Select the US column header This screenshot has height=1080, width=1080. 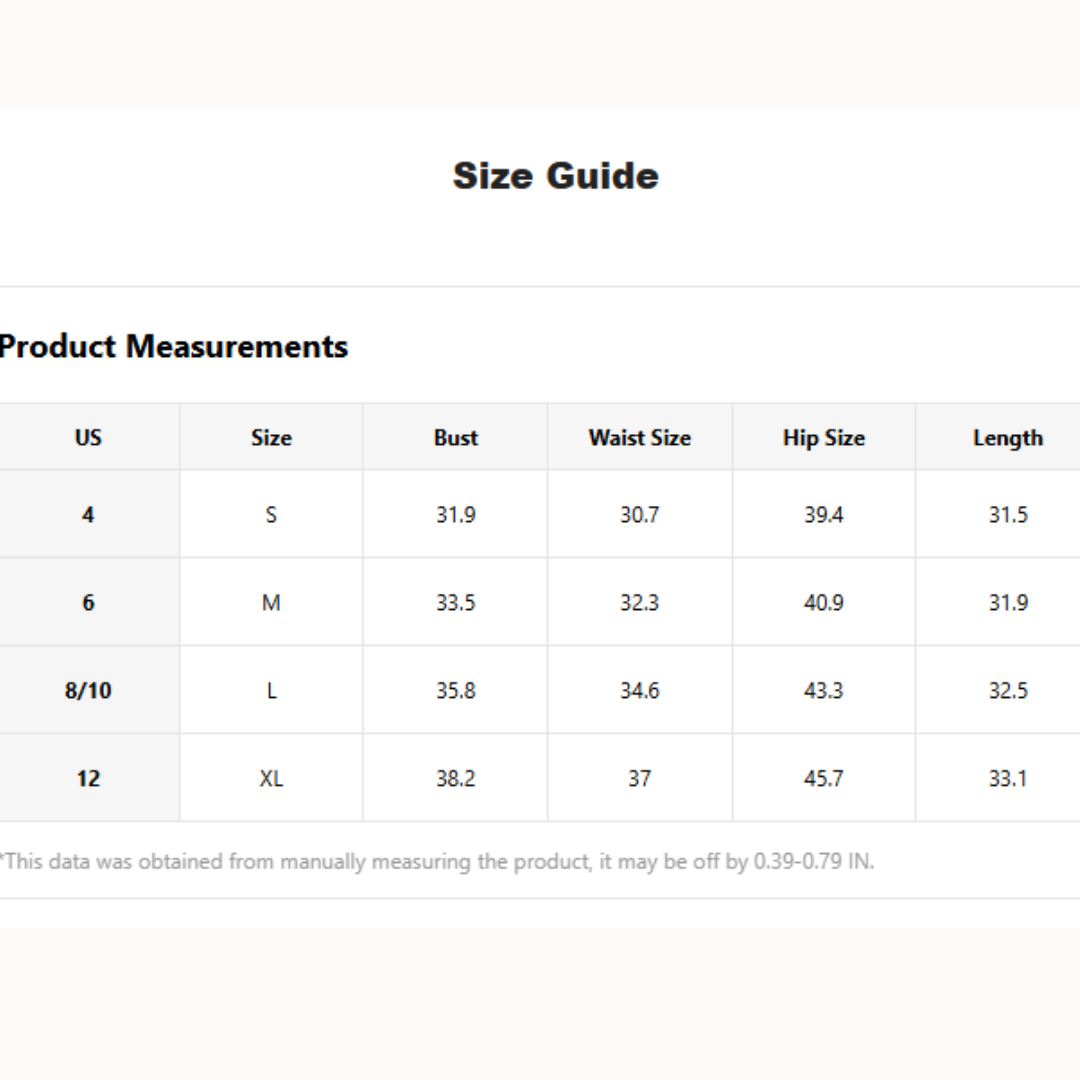click(88, 438)
